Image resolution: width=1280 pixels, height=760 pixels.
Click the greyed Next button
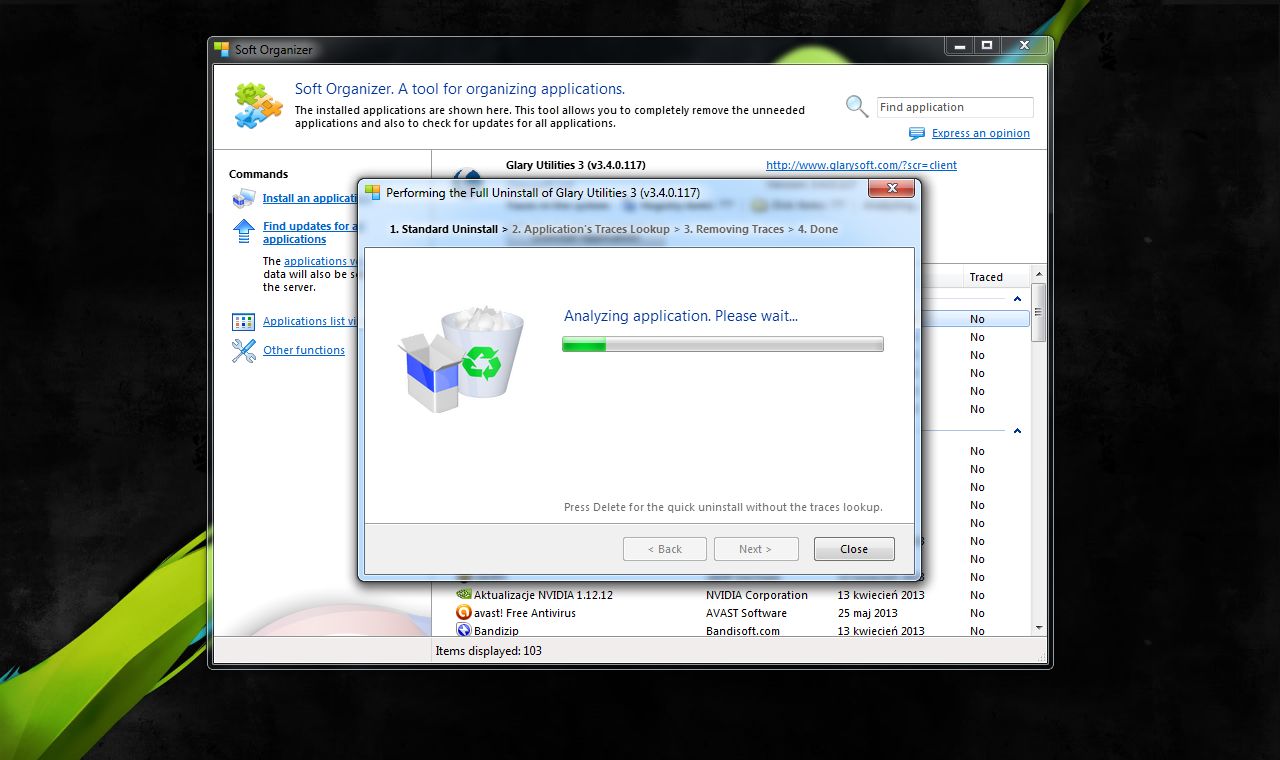(756, 549)
